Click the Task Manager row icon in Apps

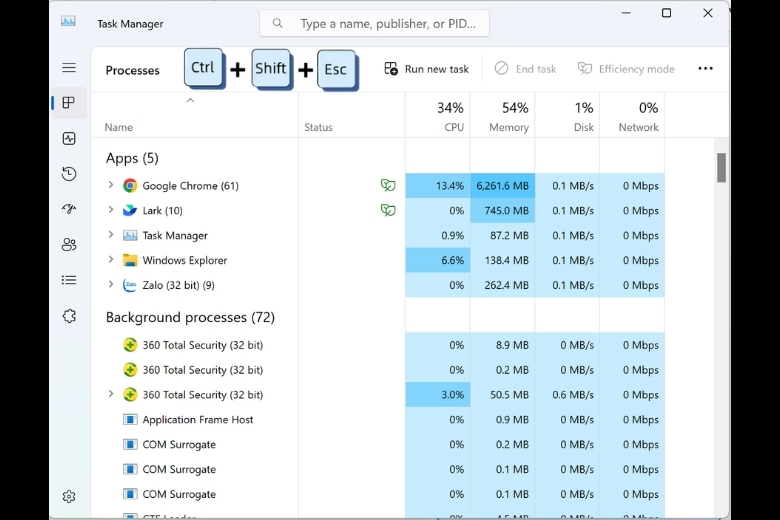tap(130, 235)
